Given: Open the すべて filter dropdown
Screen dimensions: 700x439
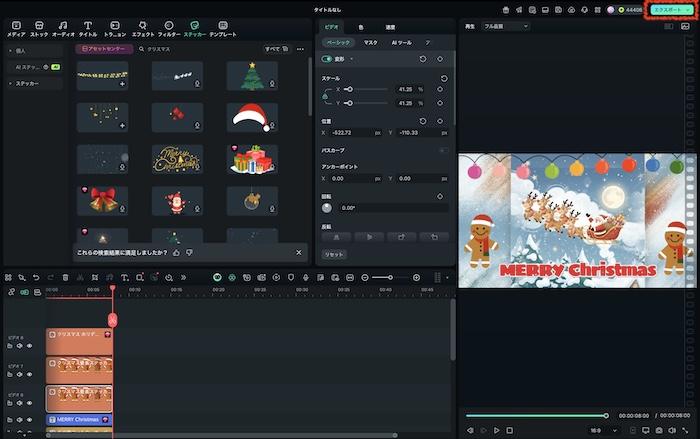Looking at the screenshot, I should tap(274, 48).
